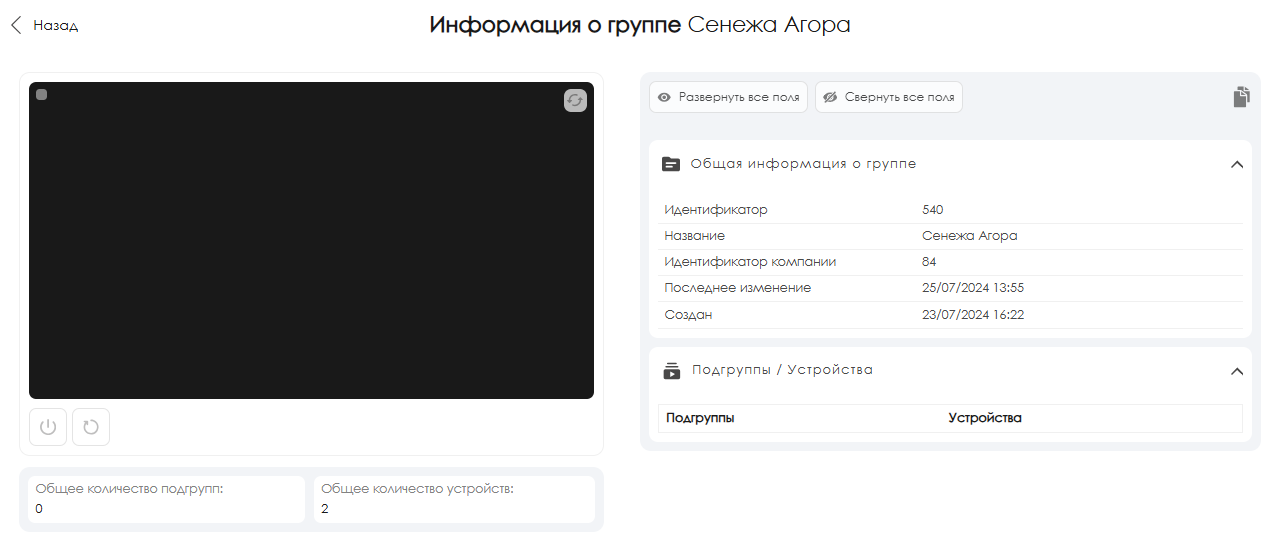Image resolution: width=1264 pixels, height=537 pixels.
Task: Click the Последнее изменение date value
Action: coord(972,288)
